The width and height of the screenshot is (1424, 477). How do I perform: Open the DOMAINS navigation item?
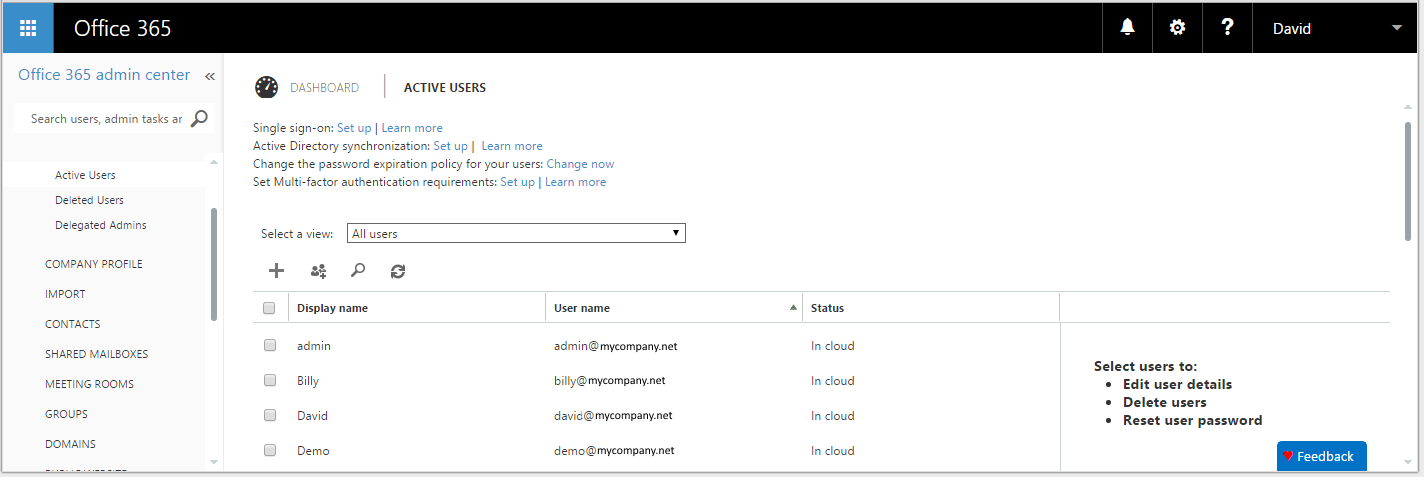coord(70,444)
